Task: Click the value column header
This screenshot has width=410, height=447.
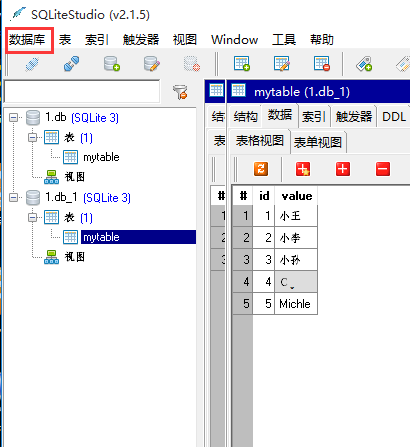Action: (296, 196)
